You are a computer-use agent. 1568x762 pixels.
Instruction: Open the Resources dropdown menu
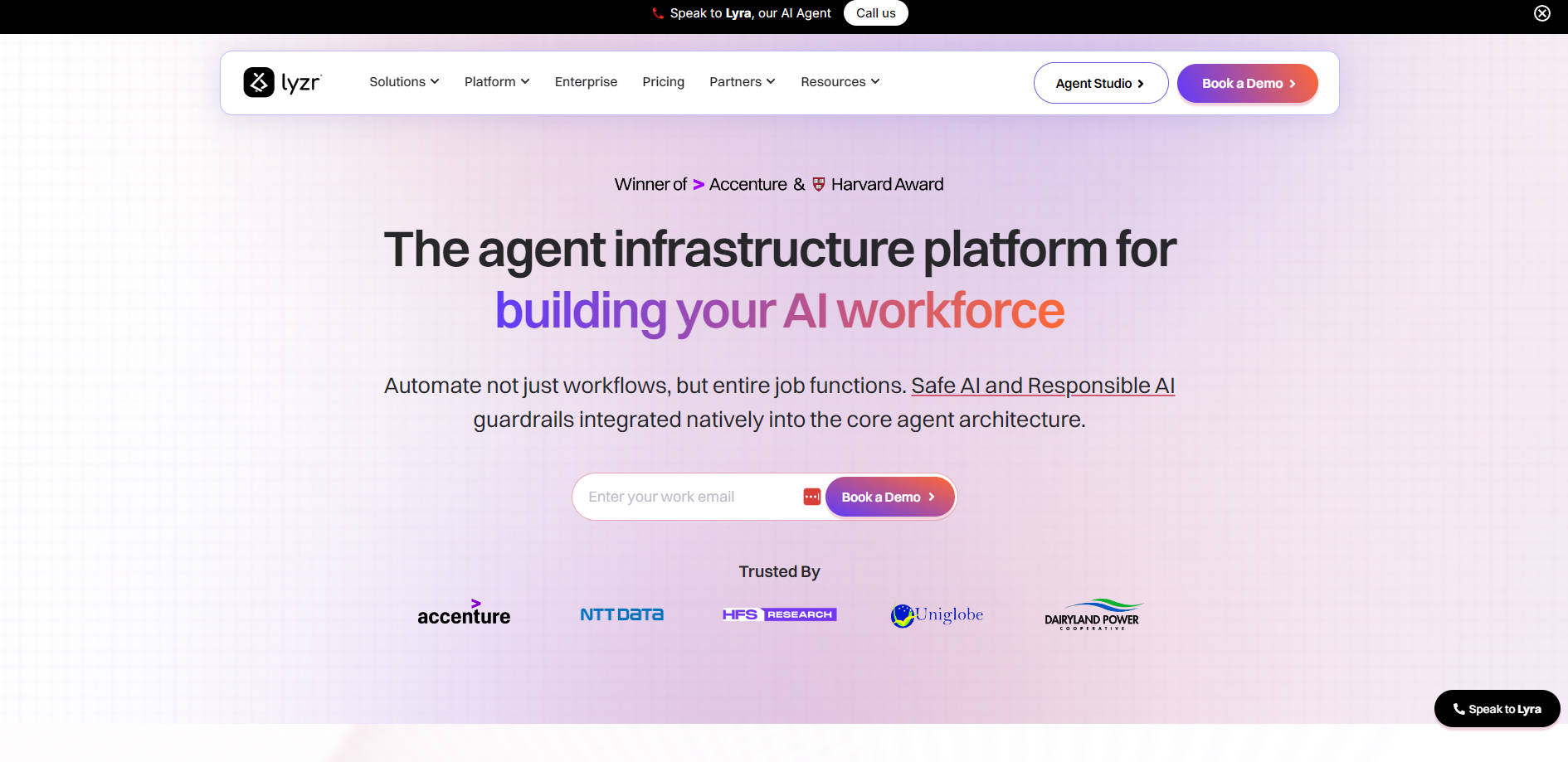(840, 82)
